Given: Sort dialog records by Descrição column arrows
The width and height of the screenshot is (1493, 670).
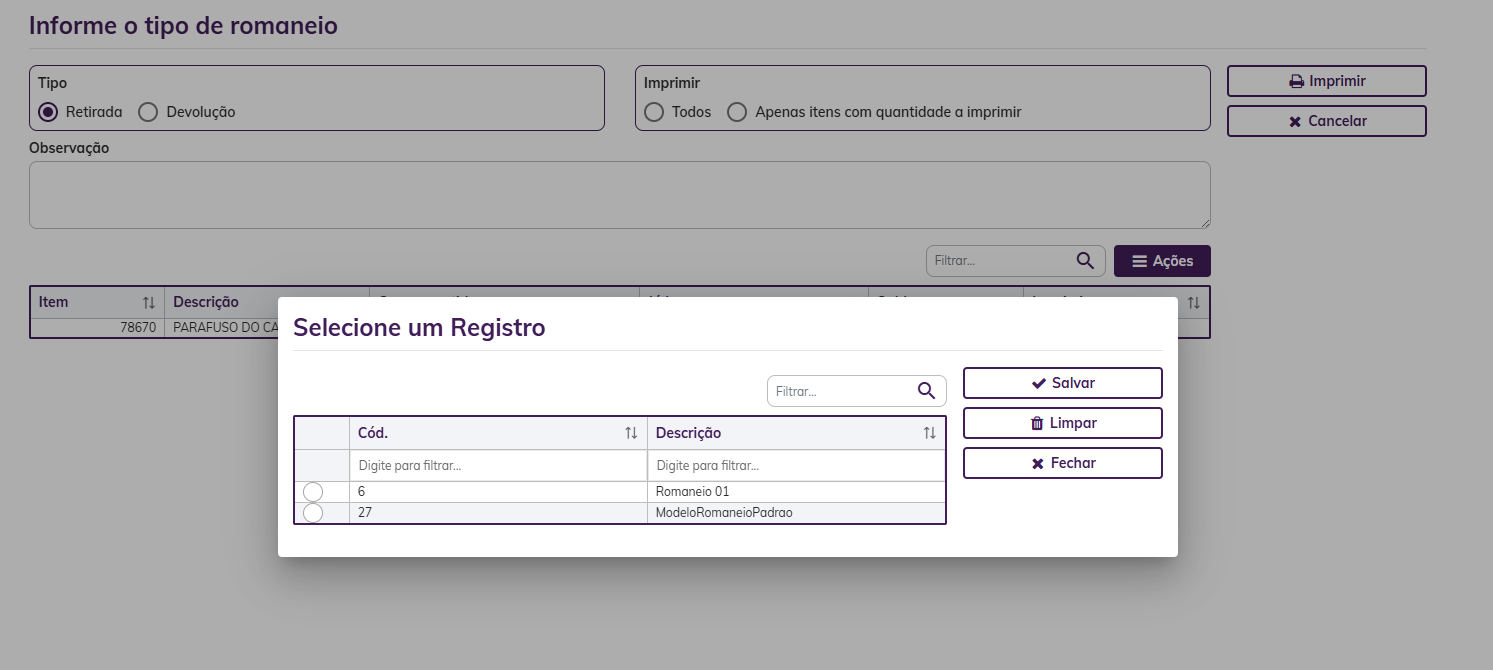Looking at the screenshot, I should coord(930,433).
